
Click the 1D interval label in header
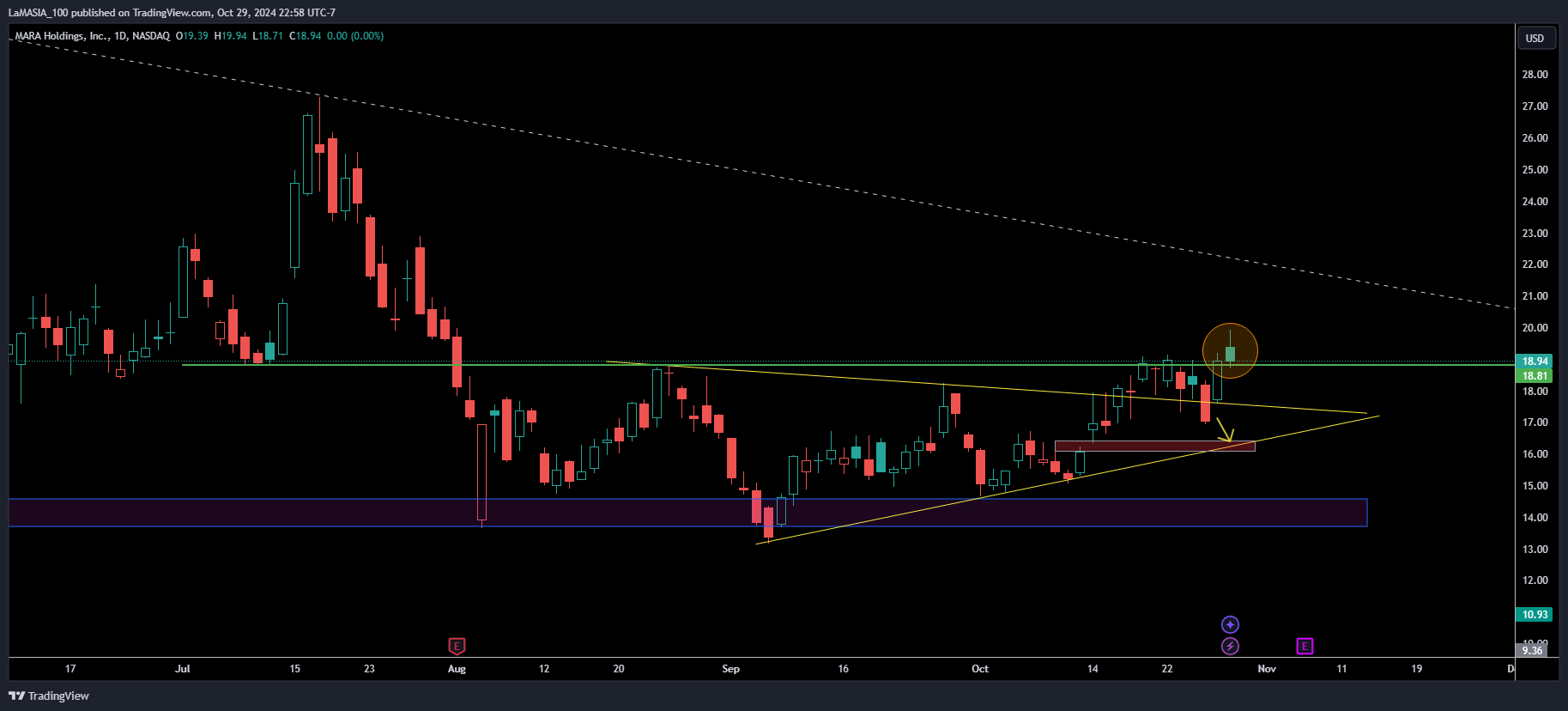click(120, 36)
